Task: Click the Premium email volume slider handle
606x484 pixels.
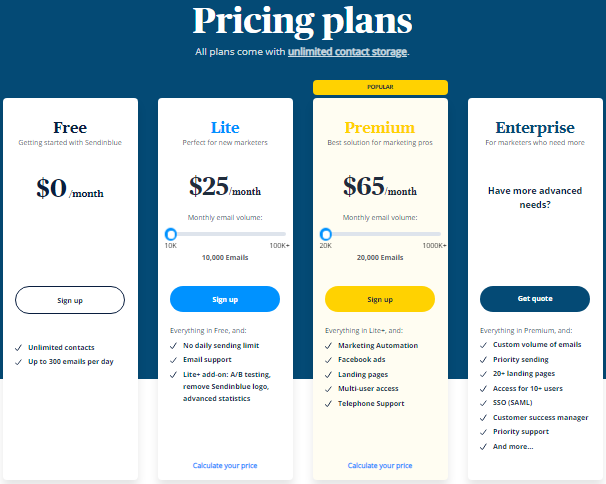Action: point(326,234)
